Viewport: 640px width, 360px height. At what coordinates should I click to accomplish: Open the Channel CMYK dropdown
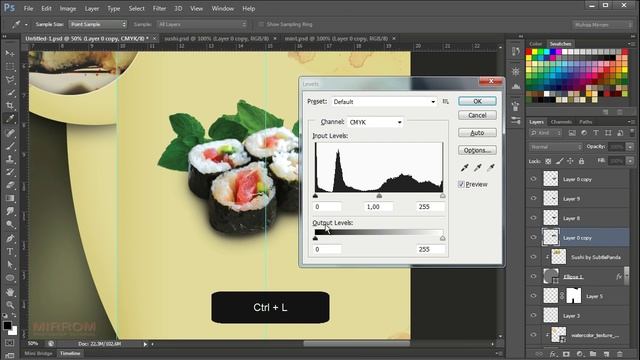tap(376, 122)
